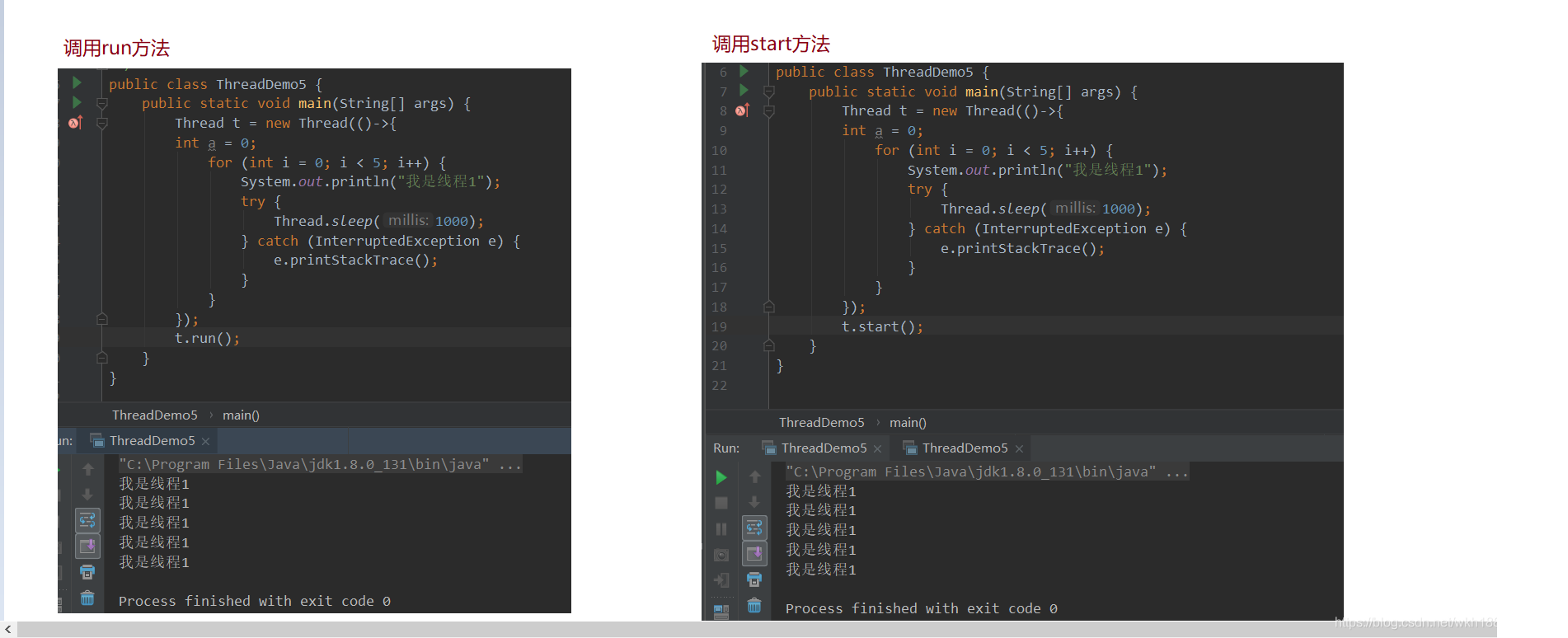This screenshot has width=1568, height=638.
Task: Click the left arrow of horizontal scrollbar
Action: [8, 630]
